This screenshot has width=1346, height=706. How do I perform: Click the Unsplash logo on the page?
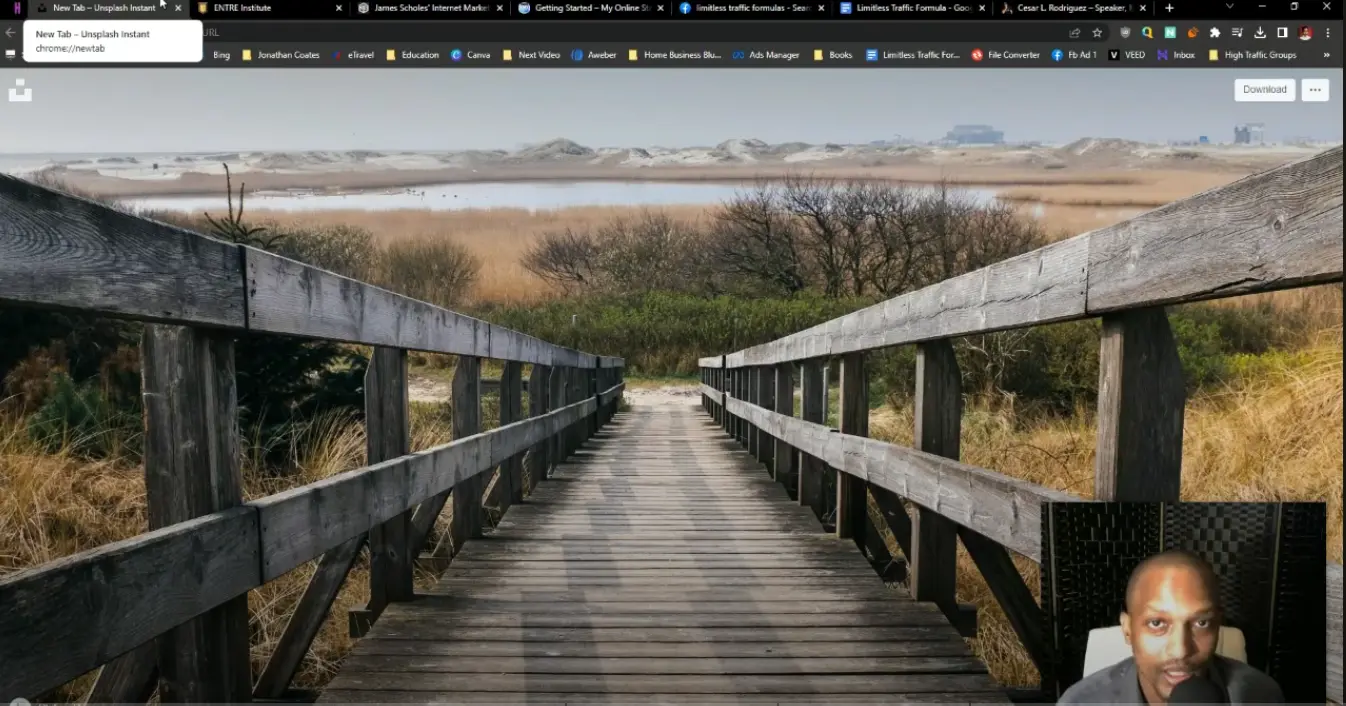pos(20,91)
